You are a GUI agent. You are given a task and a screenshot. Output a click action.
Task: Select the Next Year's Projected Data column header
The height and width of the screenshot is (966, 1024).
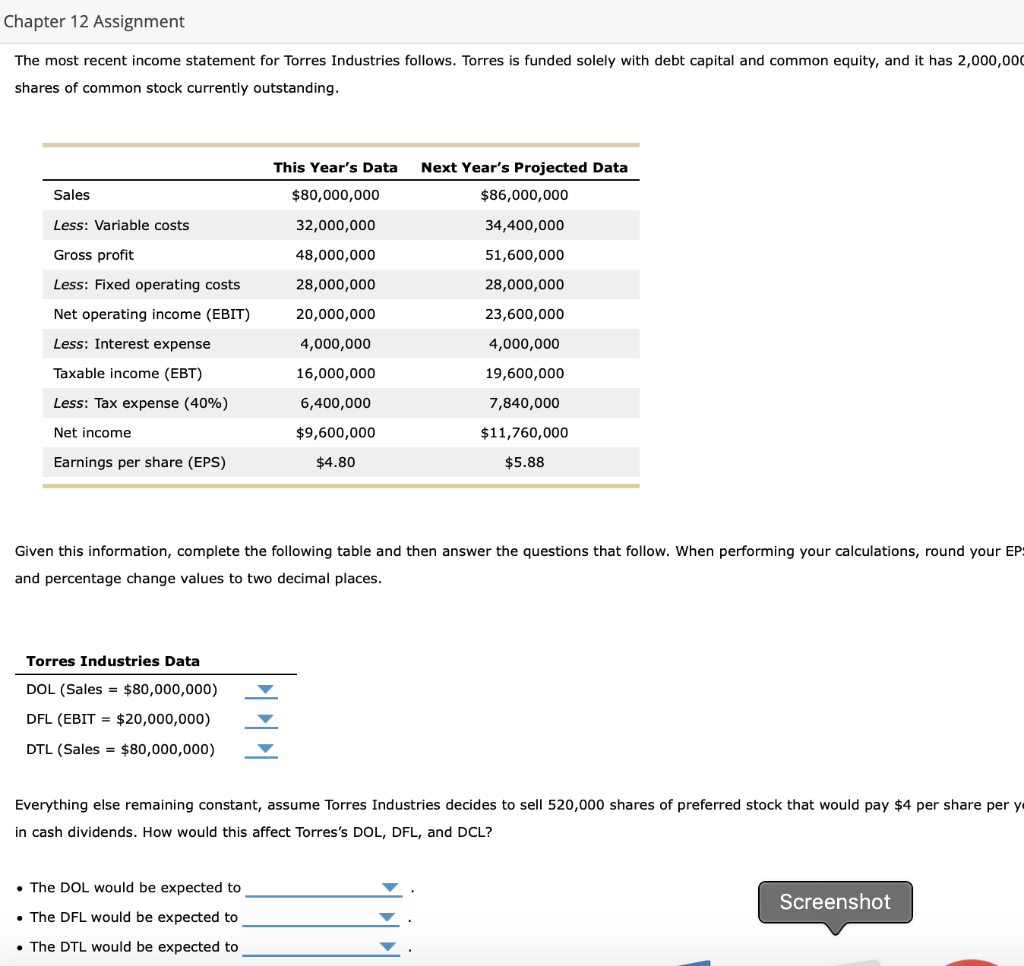pos(525,167)
